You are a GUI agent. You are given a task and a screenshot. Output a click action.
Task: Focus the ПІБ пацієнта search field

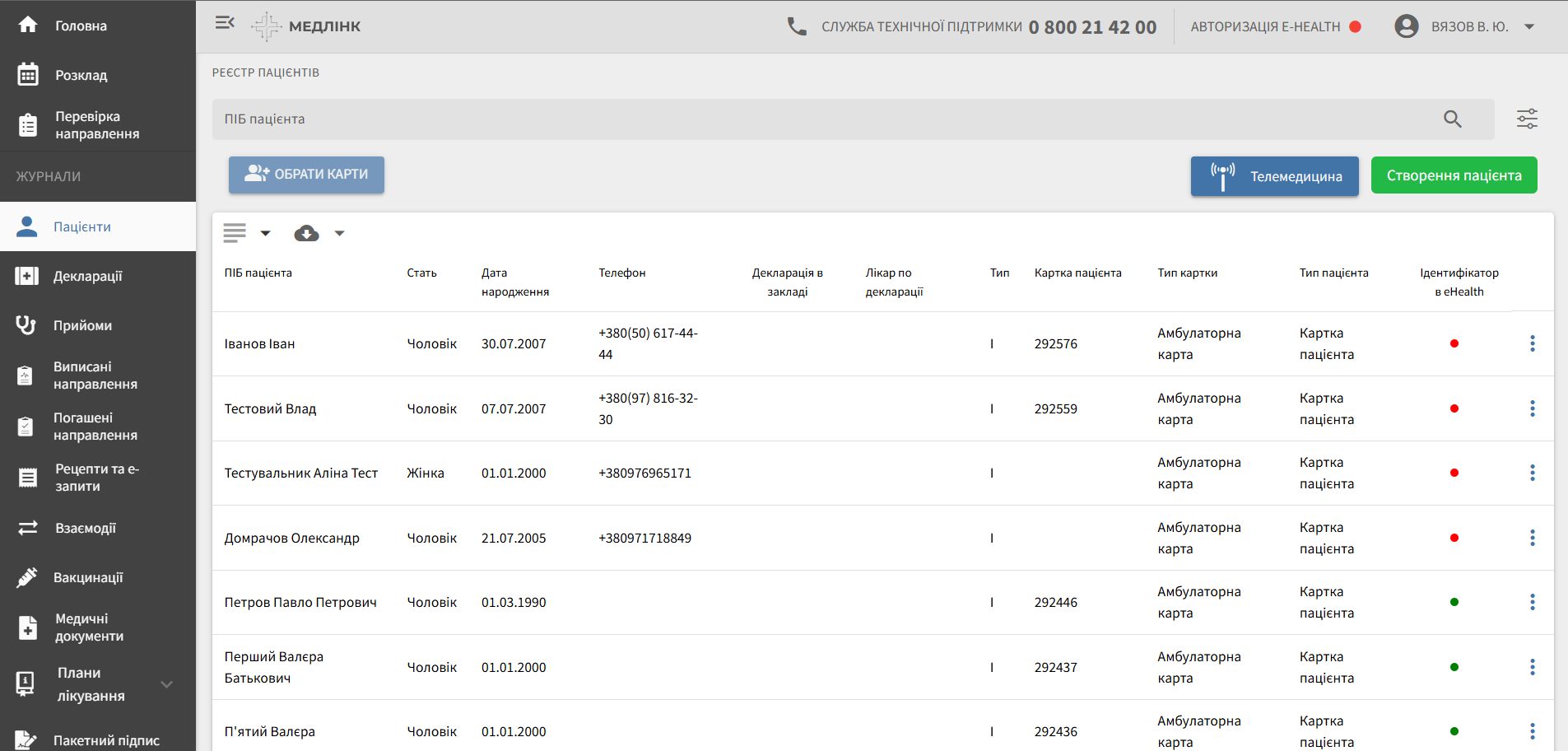[x=823, y=119]
